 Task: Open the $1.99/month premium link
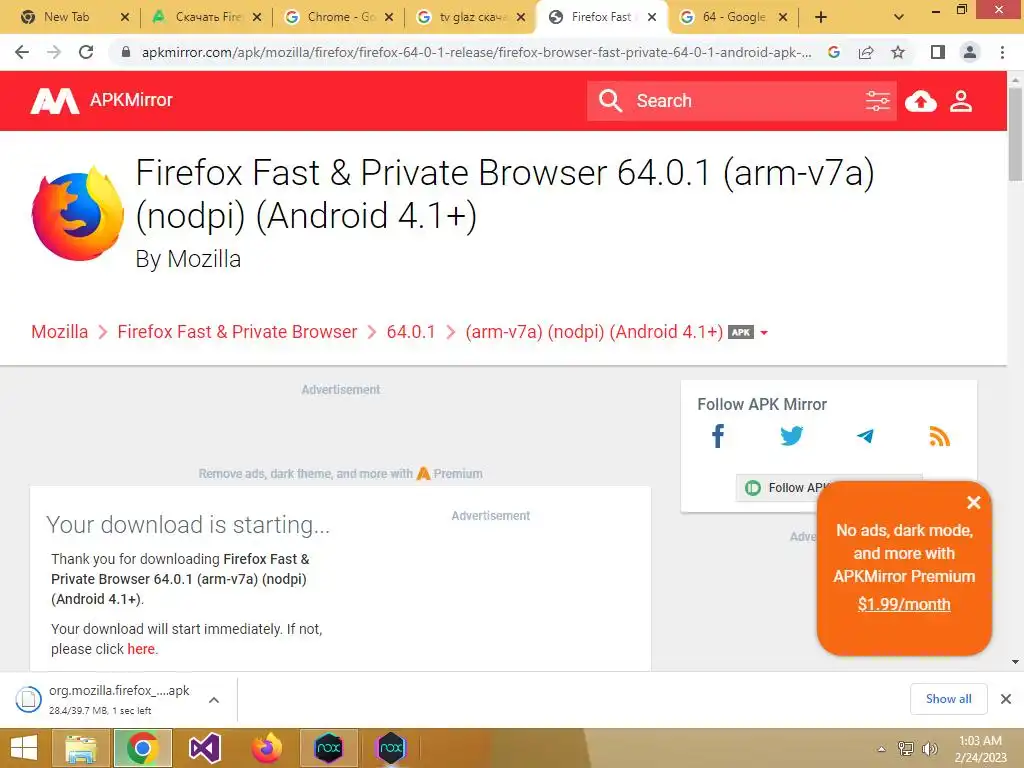[904, 604]
